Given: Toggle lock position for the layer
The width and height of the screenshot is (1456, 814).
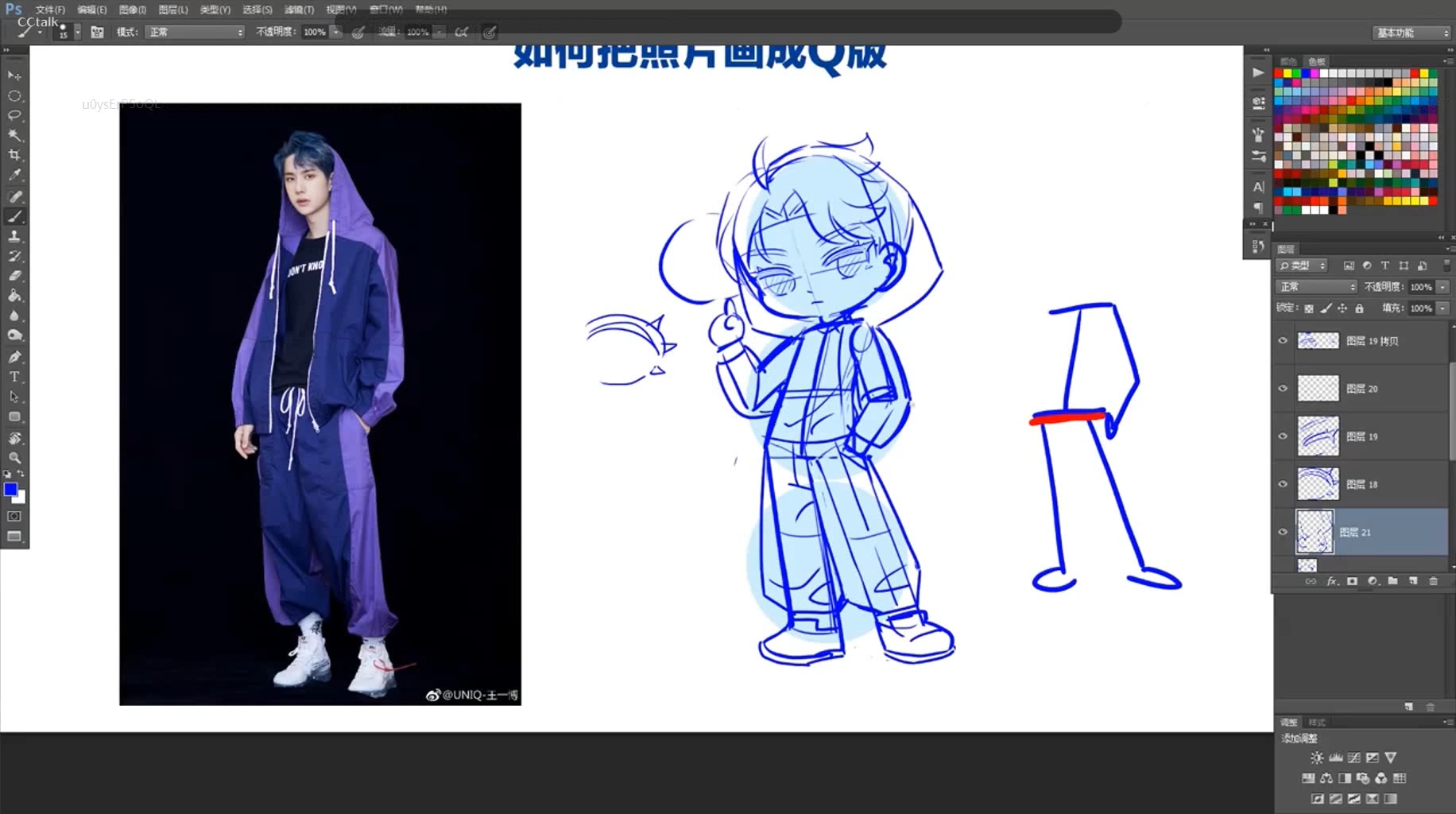Looking at the screenshot, I should coord(1342,308).
